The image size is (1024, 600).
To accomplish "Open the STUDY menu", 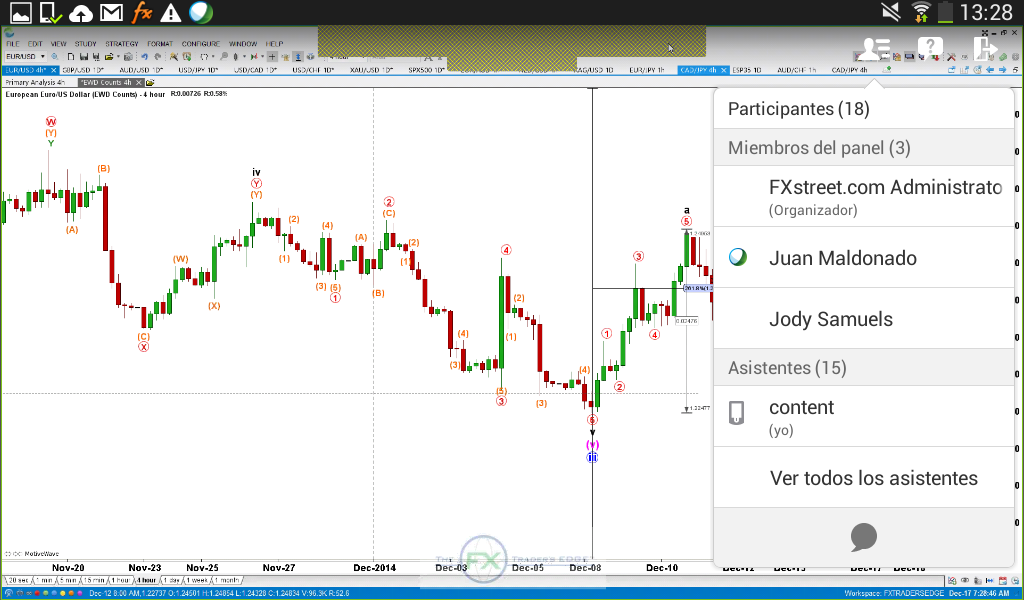I will click(x=86, y=44).
